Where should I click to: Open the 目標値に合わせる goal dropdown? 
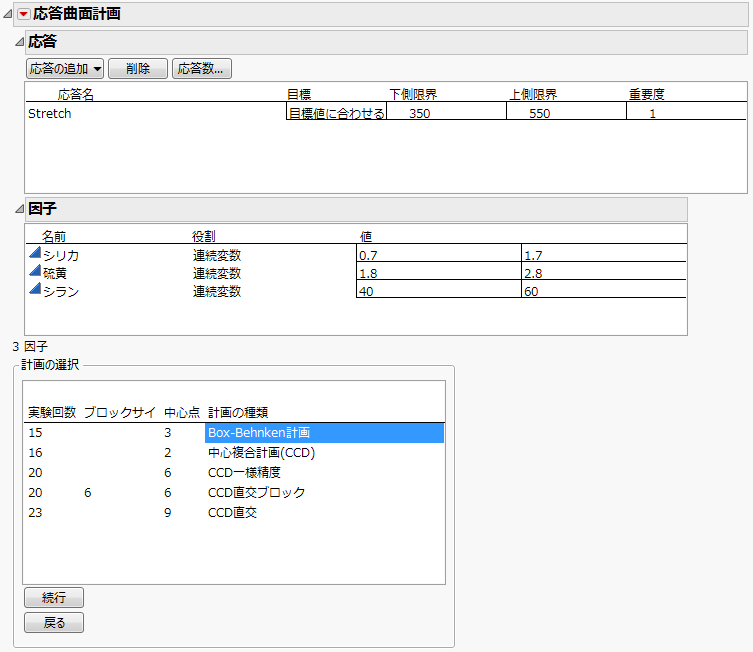pos(337,113)
